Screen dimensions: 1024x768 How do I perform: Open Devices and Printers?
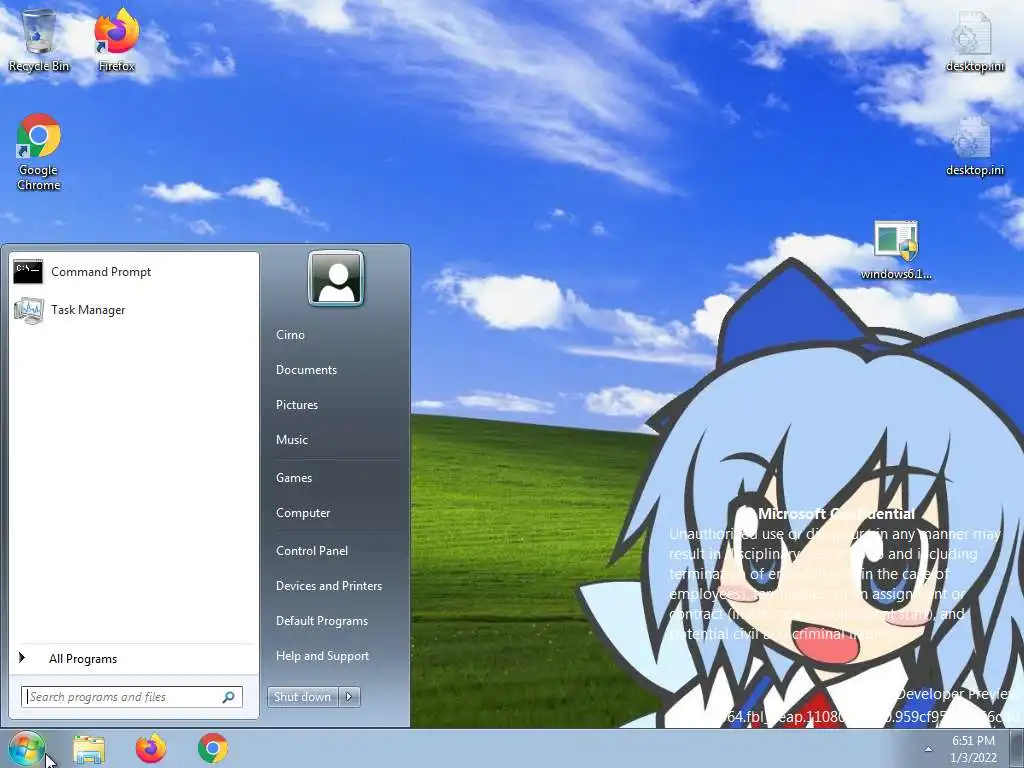(329, 586)
